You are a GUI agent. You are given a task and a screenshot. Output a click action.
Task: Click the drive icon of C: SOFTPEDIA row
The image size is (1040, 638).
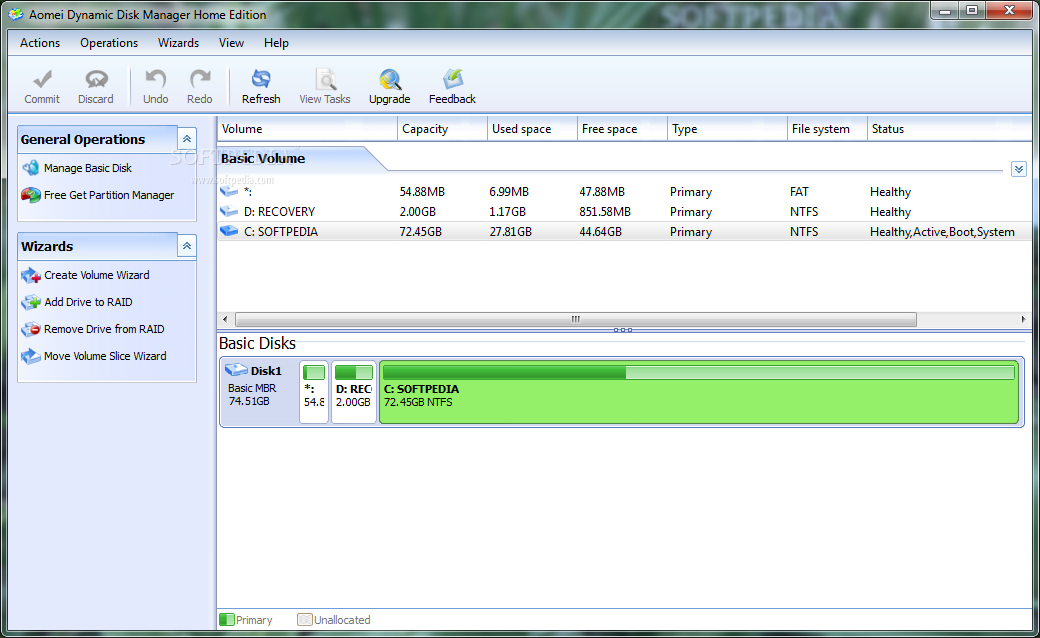coord(229,231)
